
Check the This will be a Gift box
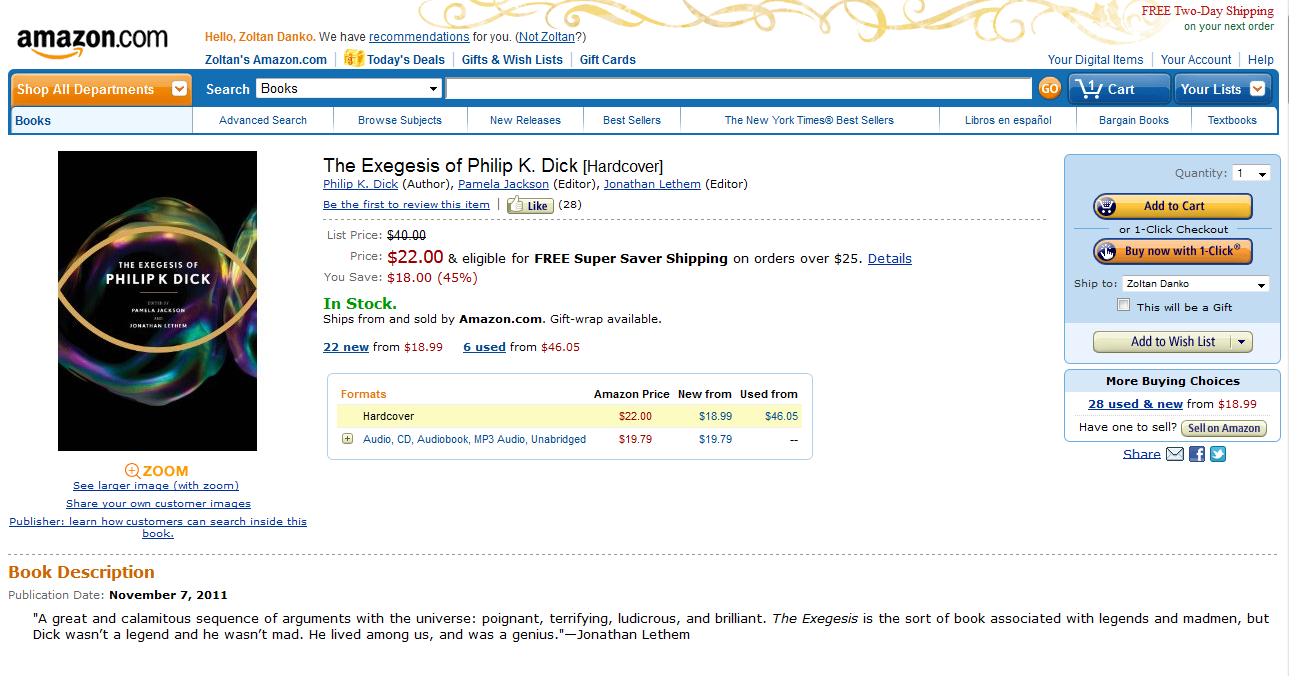tap(1124, 306)
